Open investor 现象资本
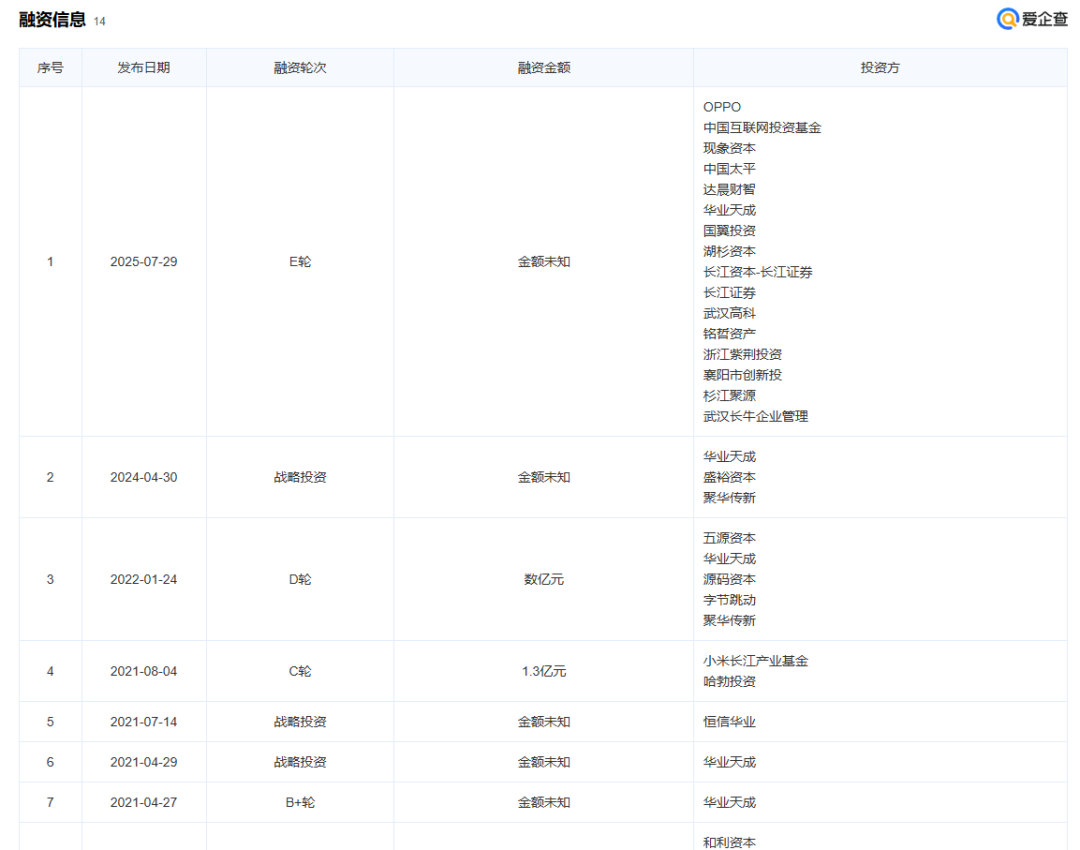 pyautogui.click(x=729, y=148)
